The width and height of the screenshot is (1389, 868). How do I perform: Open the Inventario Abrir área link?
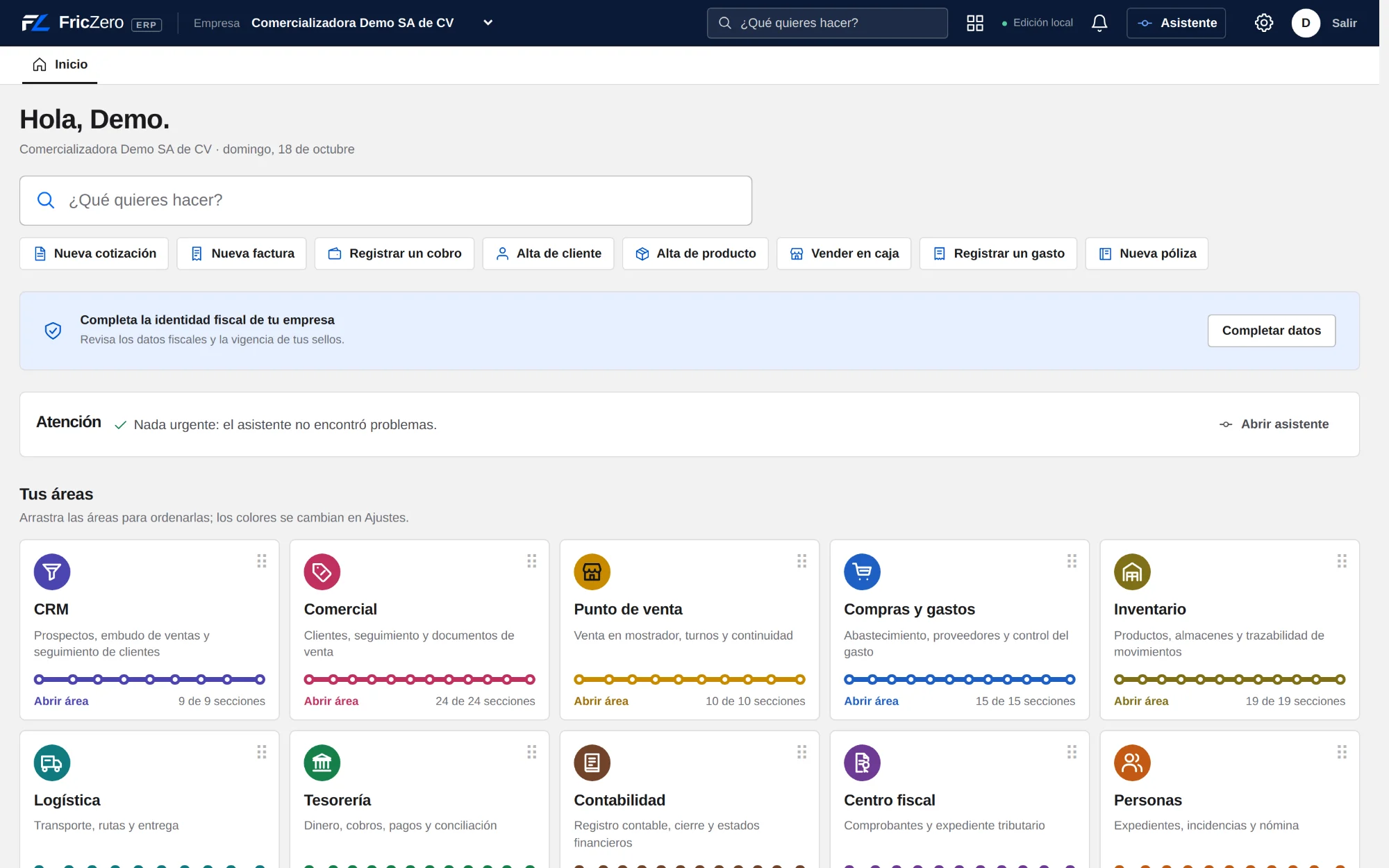point(1141,701)
